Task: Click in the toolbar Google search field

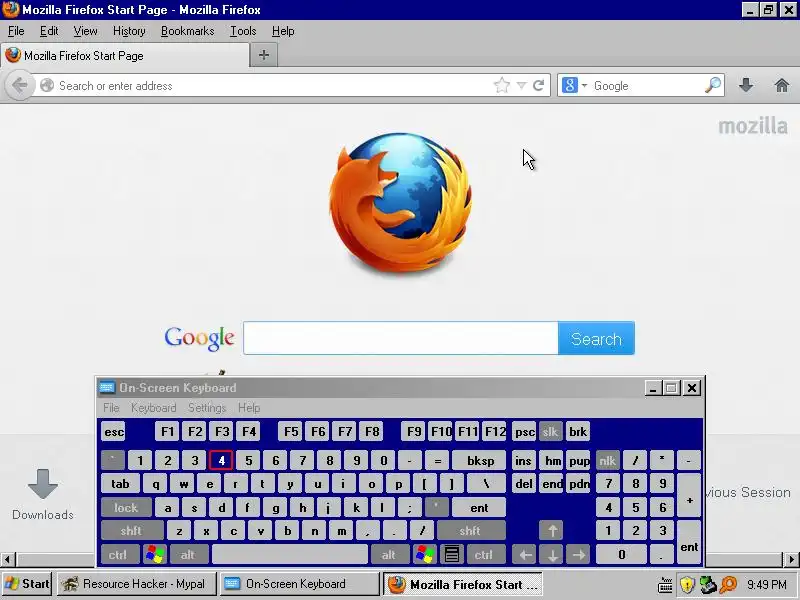Action: [647, 86]
